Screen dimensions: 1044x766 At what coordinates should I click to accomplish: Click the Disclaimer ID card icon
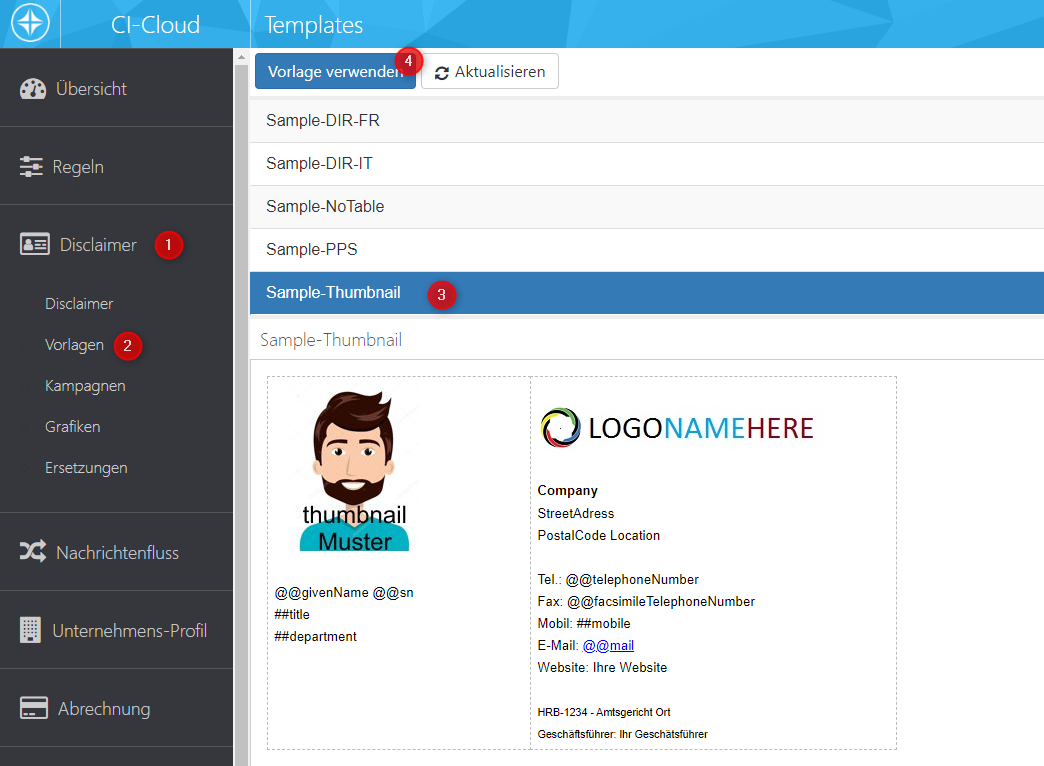click(35, 245)
